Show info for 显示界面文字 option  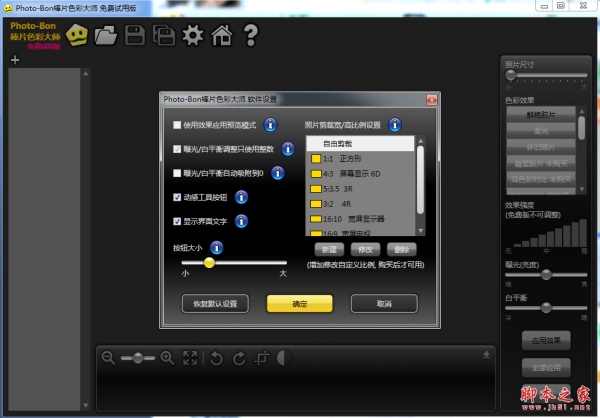pos(241,221)
